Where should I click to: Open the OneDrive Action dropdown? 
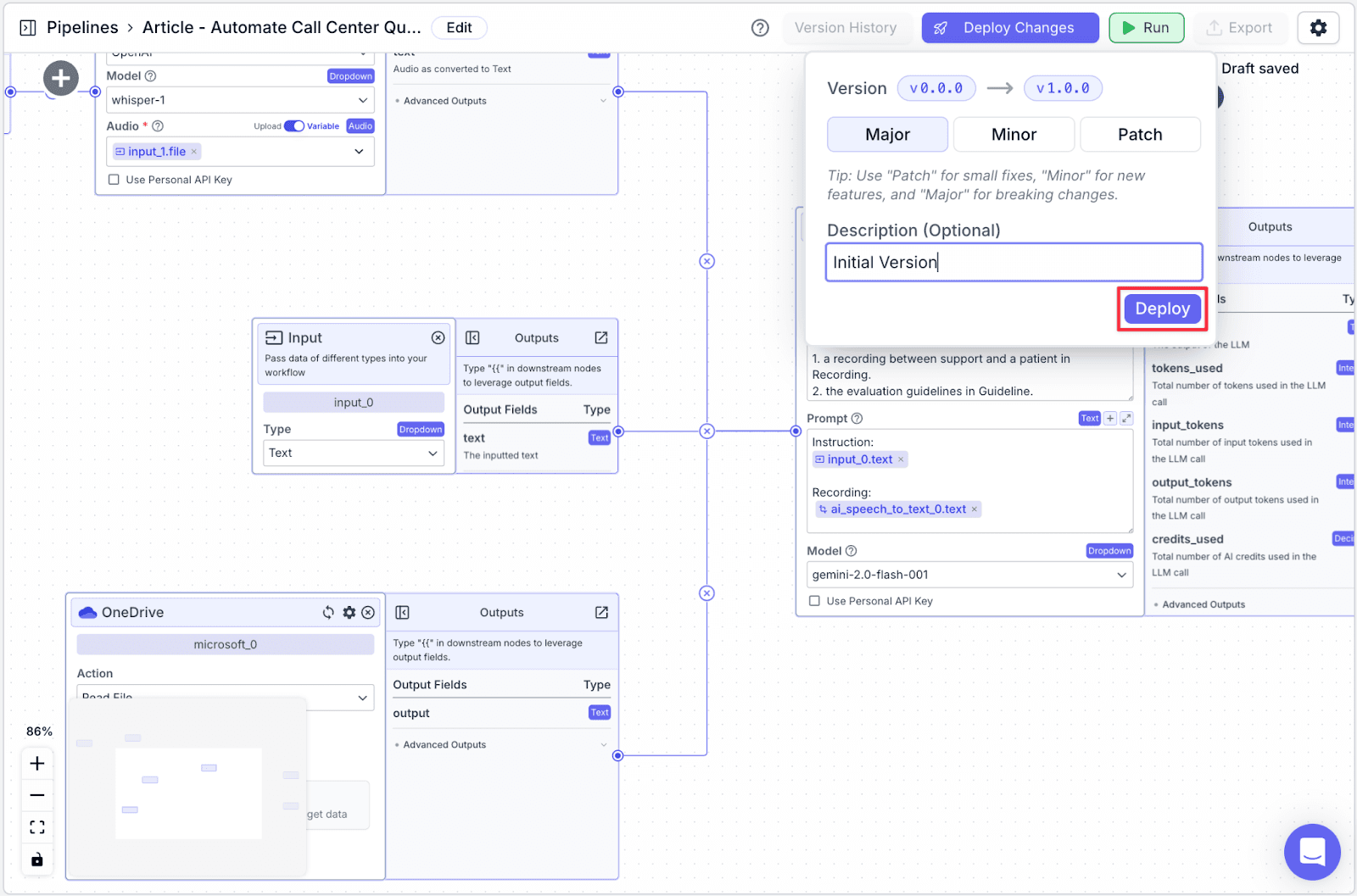[x=226, y=698]
